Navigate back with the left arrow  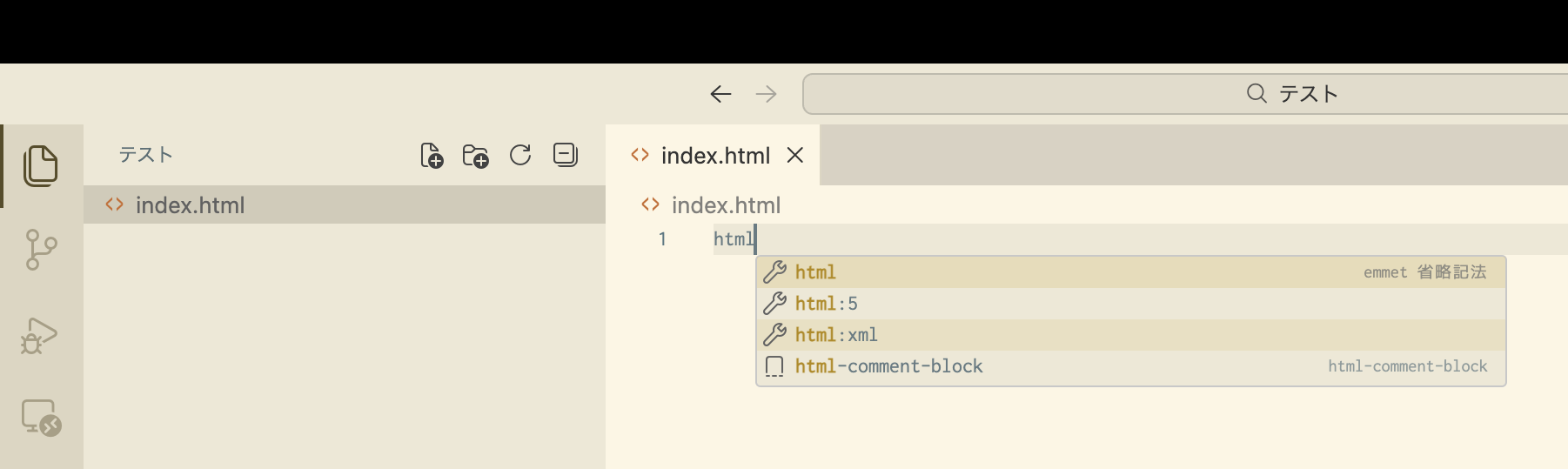point(720,94)
